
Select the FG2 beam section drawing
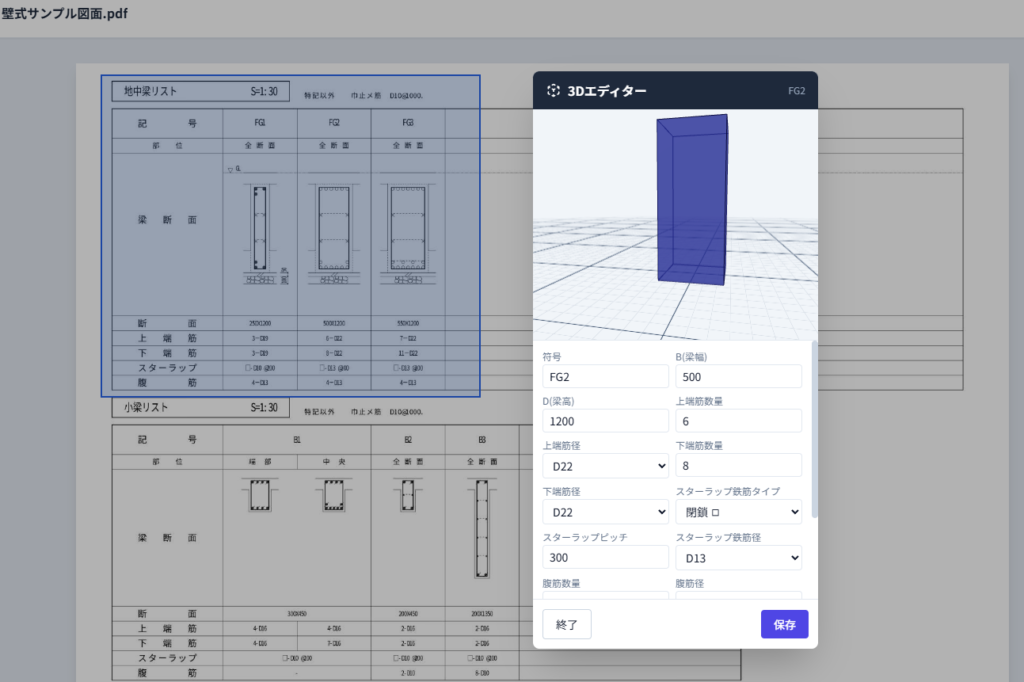(x=333, y=228)
